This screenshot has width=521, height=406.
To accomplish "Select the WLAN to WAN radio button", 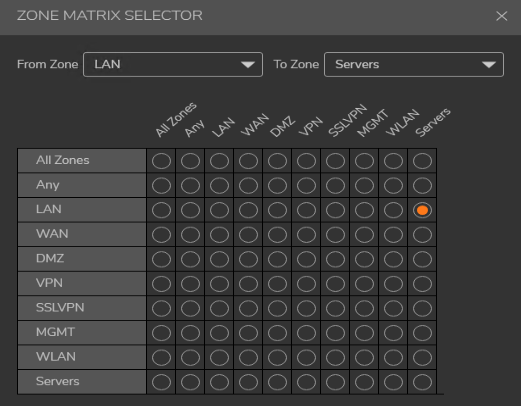I will [248, 357].
